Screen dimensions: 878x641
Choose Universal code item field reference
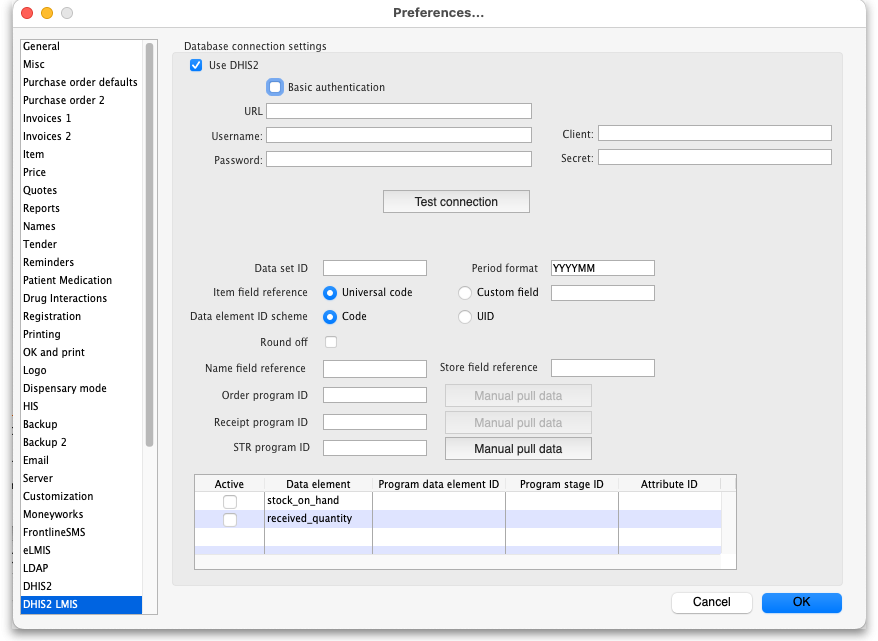coord(330,293)
